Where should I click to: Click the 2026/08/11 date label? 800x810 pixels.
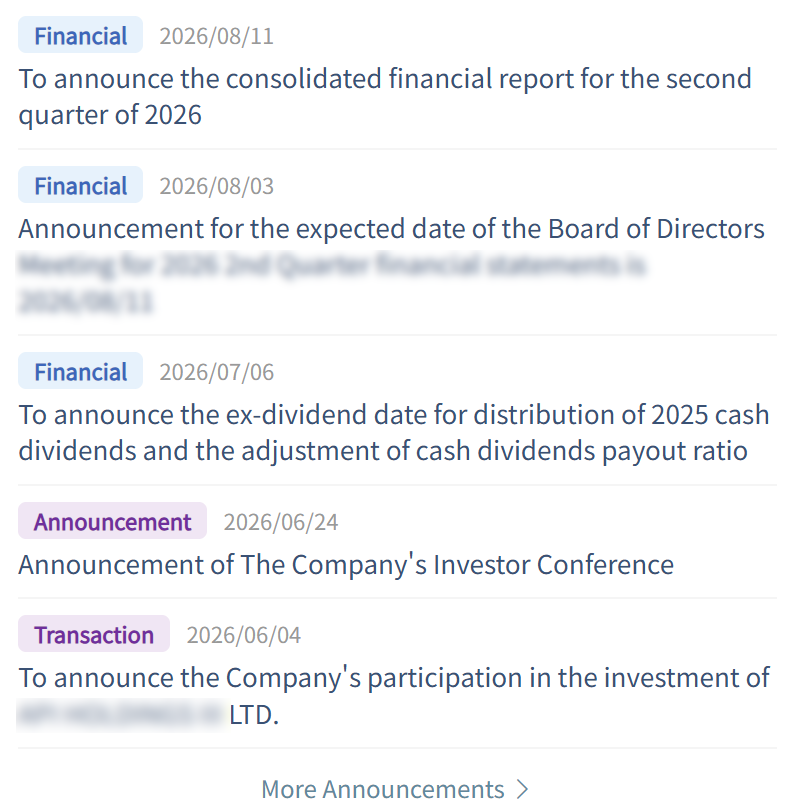coord(216,36)
